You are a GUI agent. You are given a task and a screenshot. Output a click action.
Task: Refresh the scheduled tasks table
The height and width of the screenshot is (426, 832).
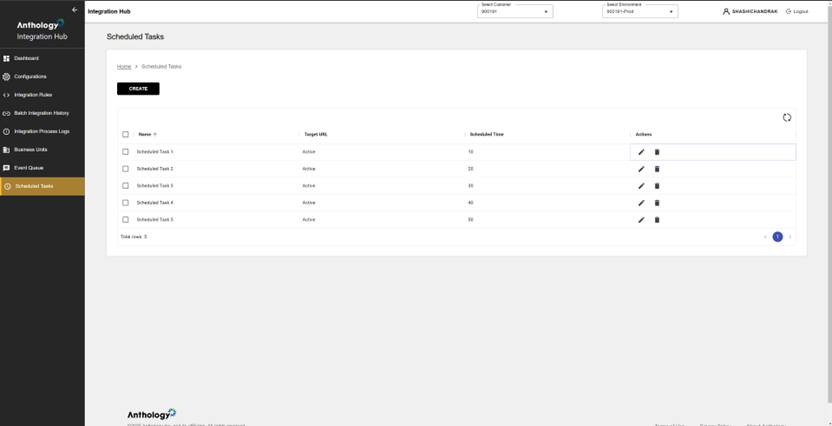(787, 118)
